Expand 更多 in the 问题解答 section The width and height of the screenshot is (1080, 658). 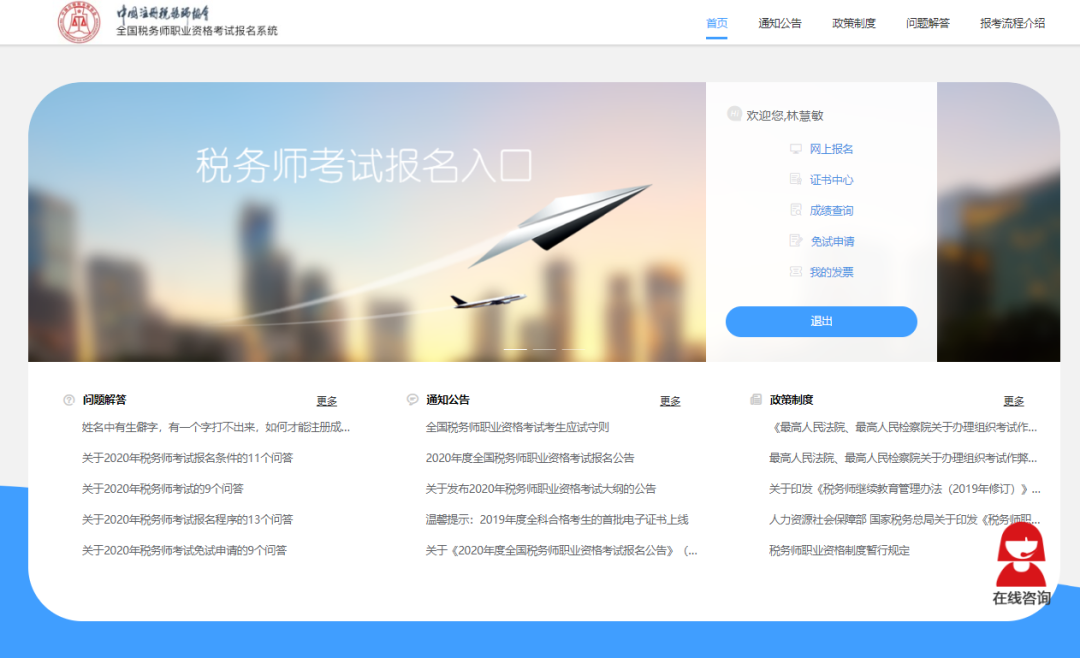[x=327, y=401]
